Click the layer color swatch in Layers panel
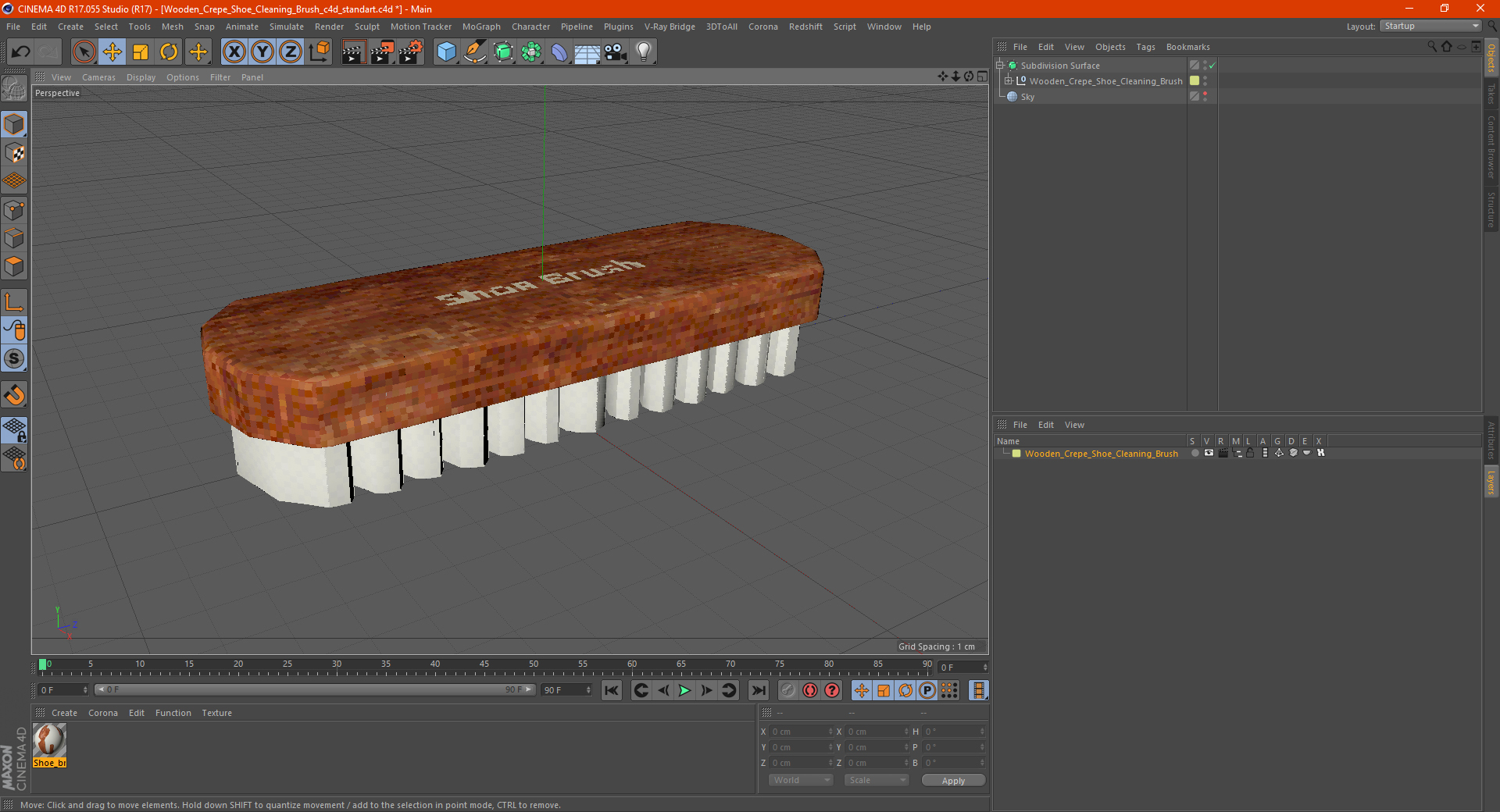1500x812 pixels. pos(1016,454)
